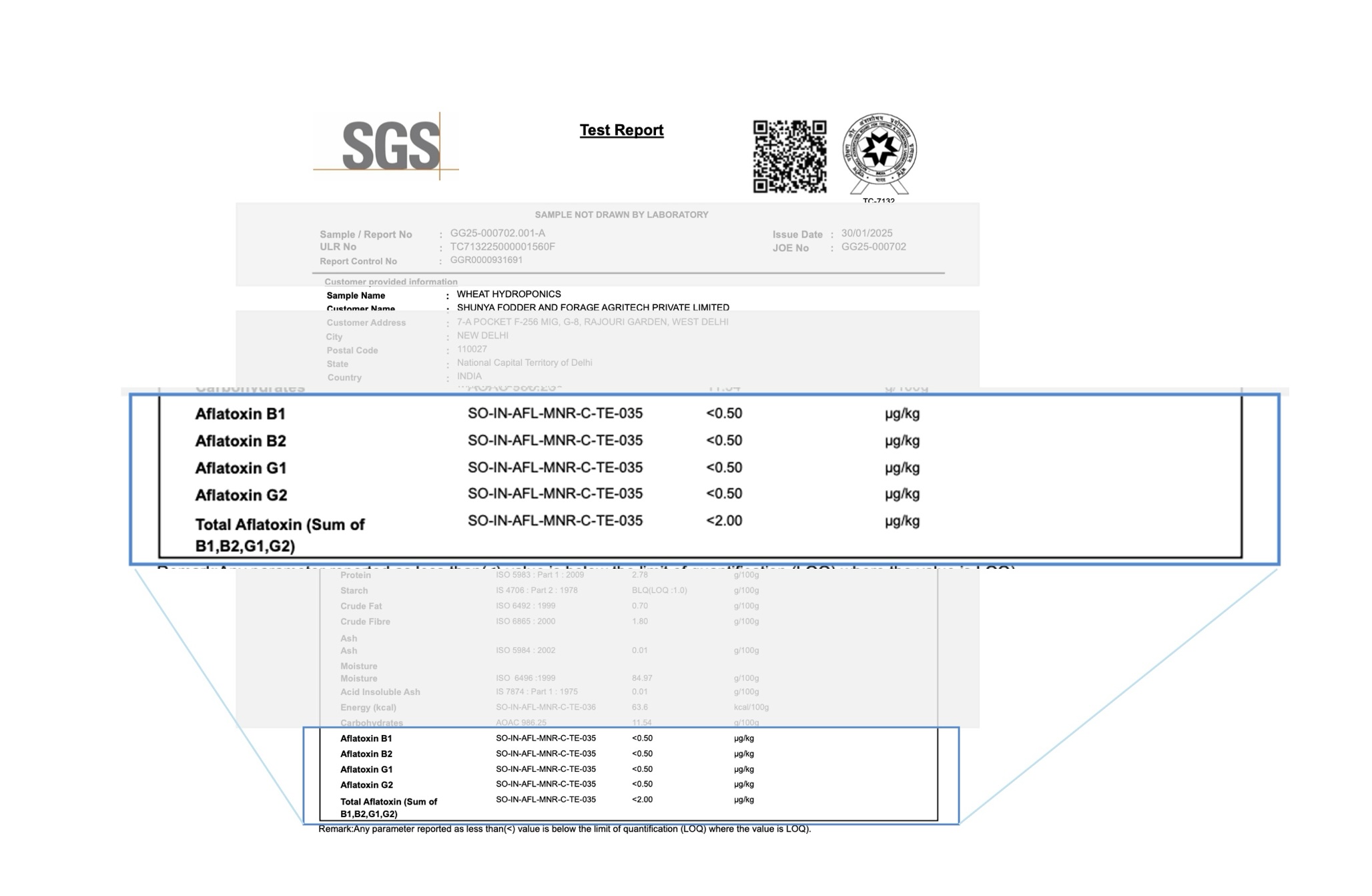Click the WHEAT HYDROPONICS sample name
This screenshot has height=896, width=1372.
pos(508,294)
